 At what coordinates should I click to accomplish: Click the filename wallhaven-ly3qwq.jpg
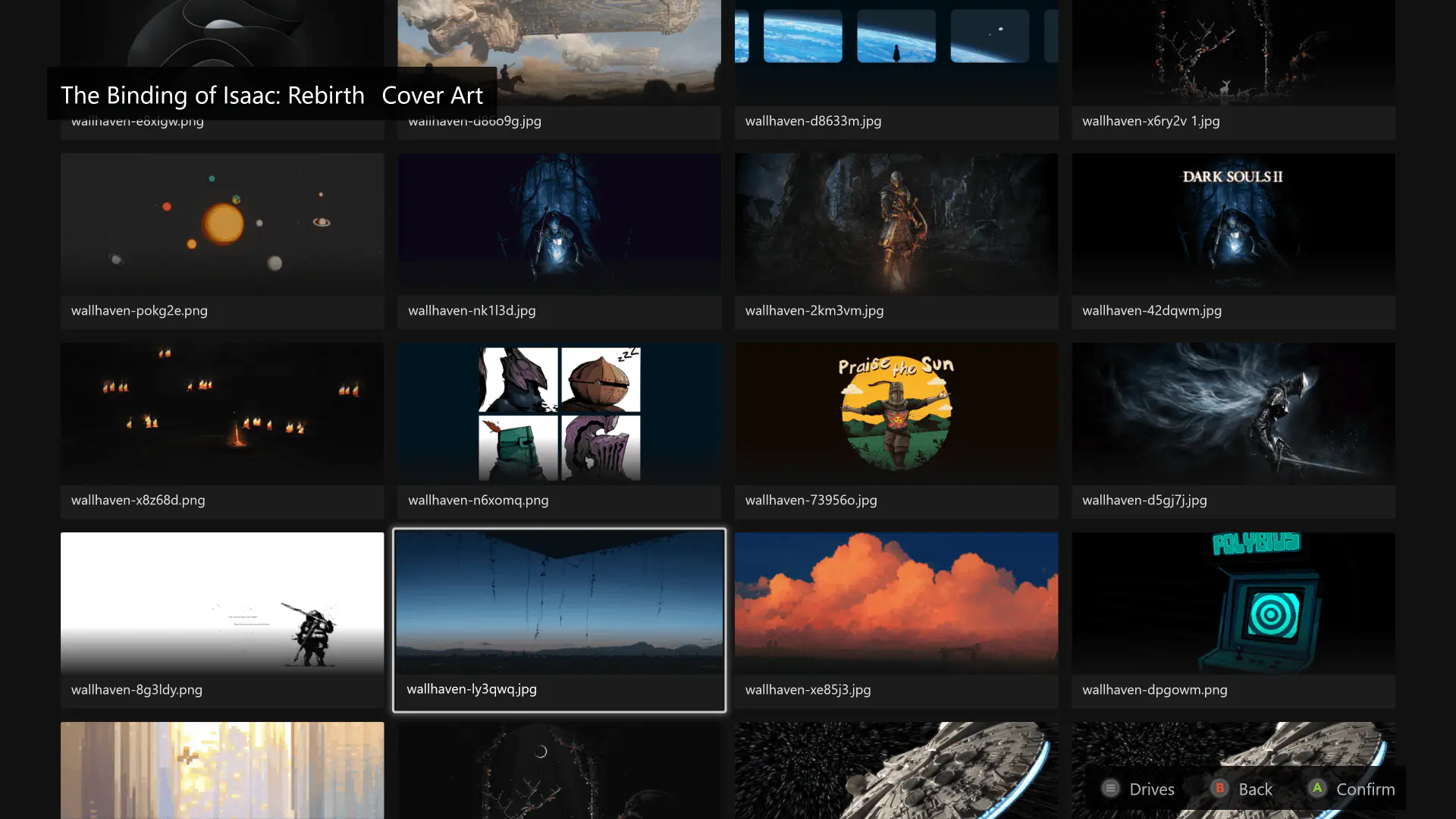point(472,689)
